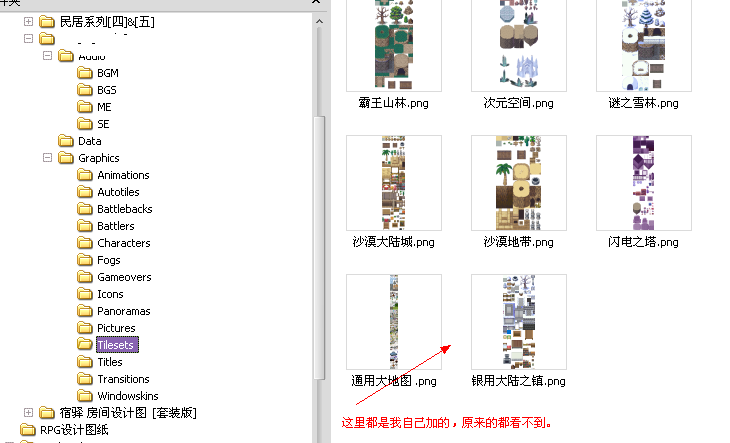Select the 次元空间.png tileset thumbnail
730x443 pixels.
tap(519, 45)
